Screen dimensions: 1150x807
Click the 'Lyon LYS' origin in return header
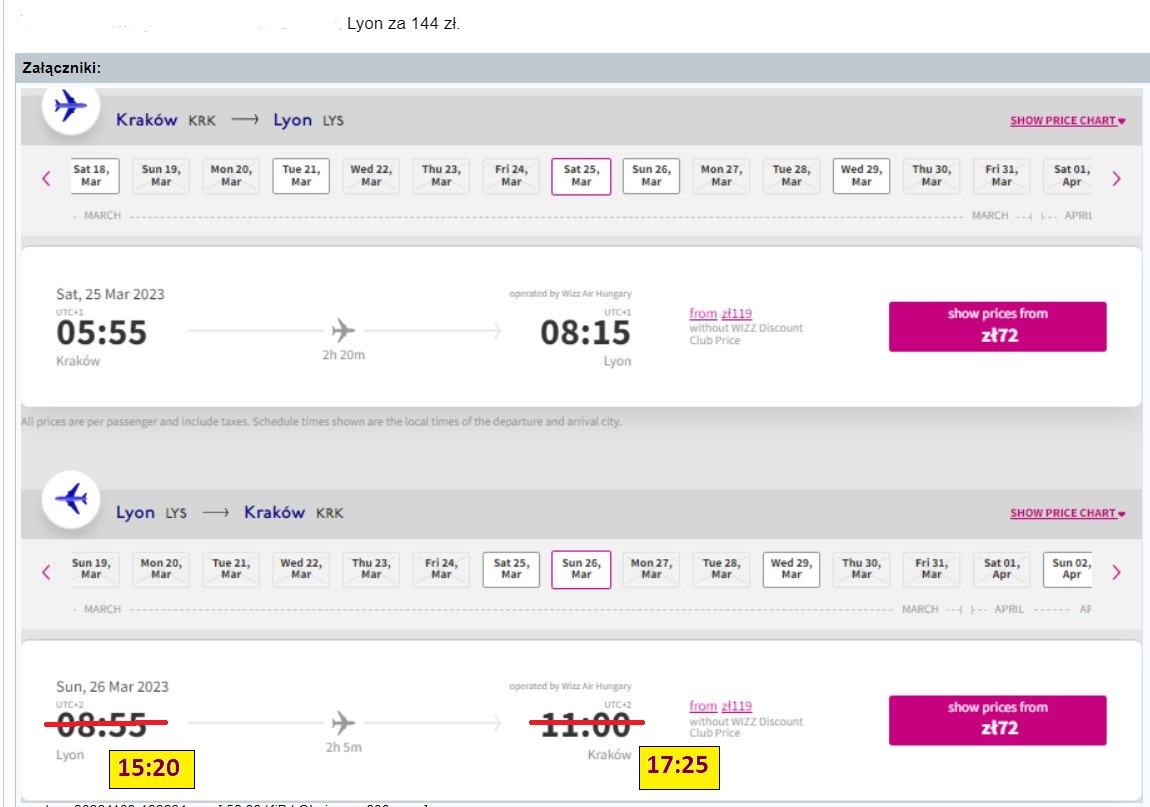[151, 513]
